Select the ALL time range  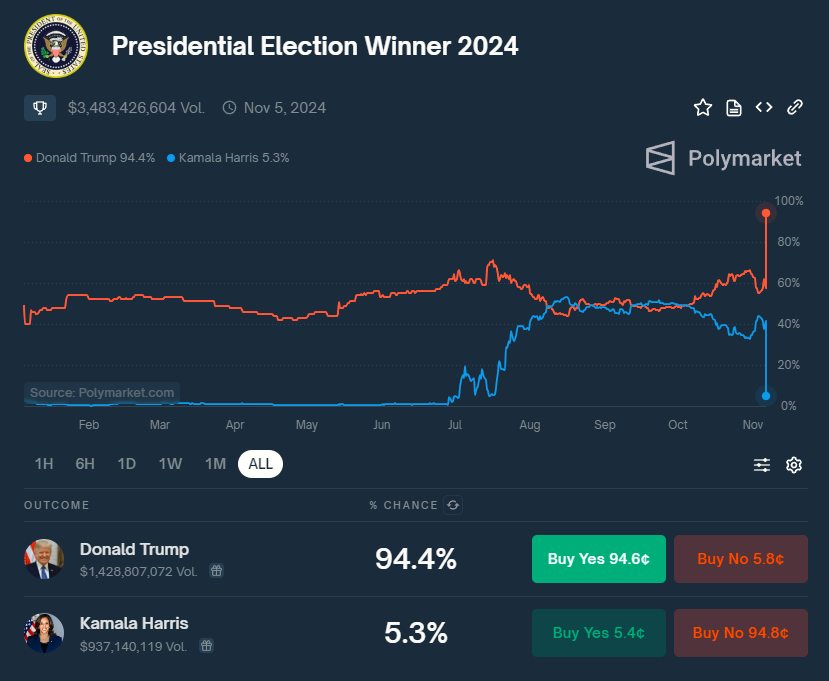coord(260,464)
